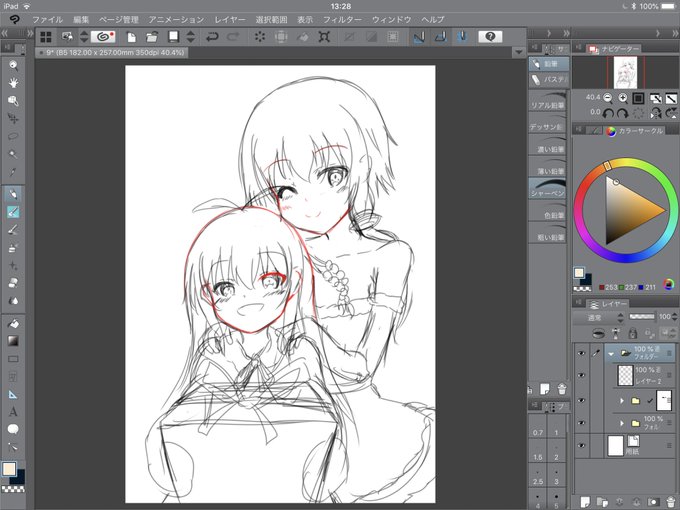Toggle visibility of the 用紙 paper layer
The width and height of the screenshot is (680, 510).
581,446
